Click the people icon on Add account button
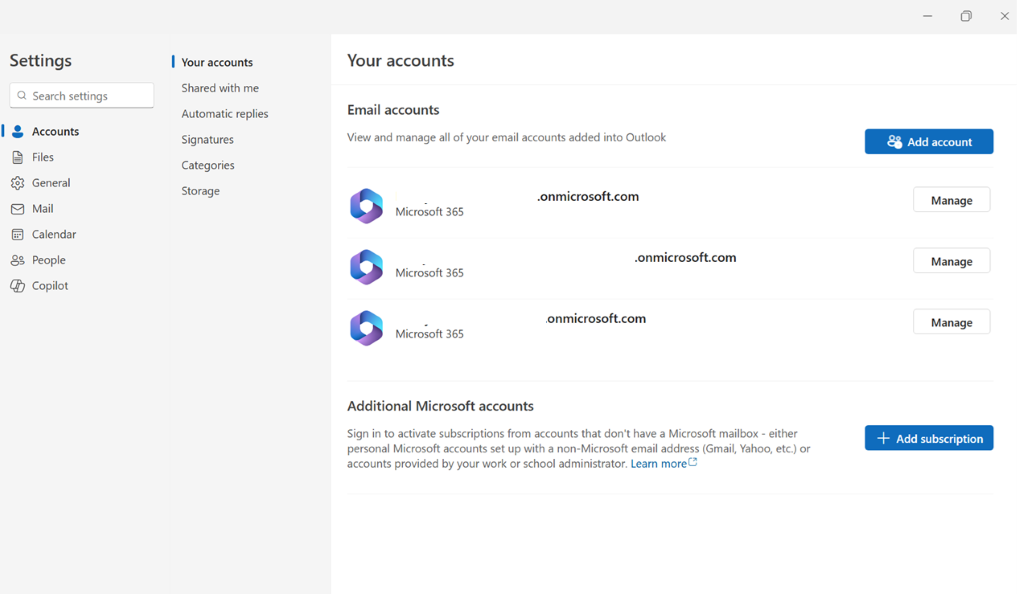This screenshot has width=1024, height=594. click(x=894, y=142)
